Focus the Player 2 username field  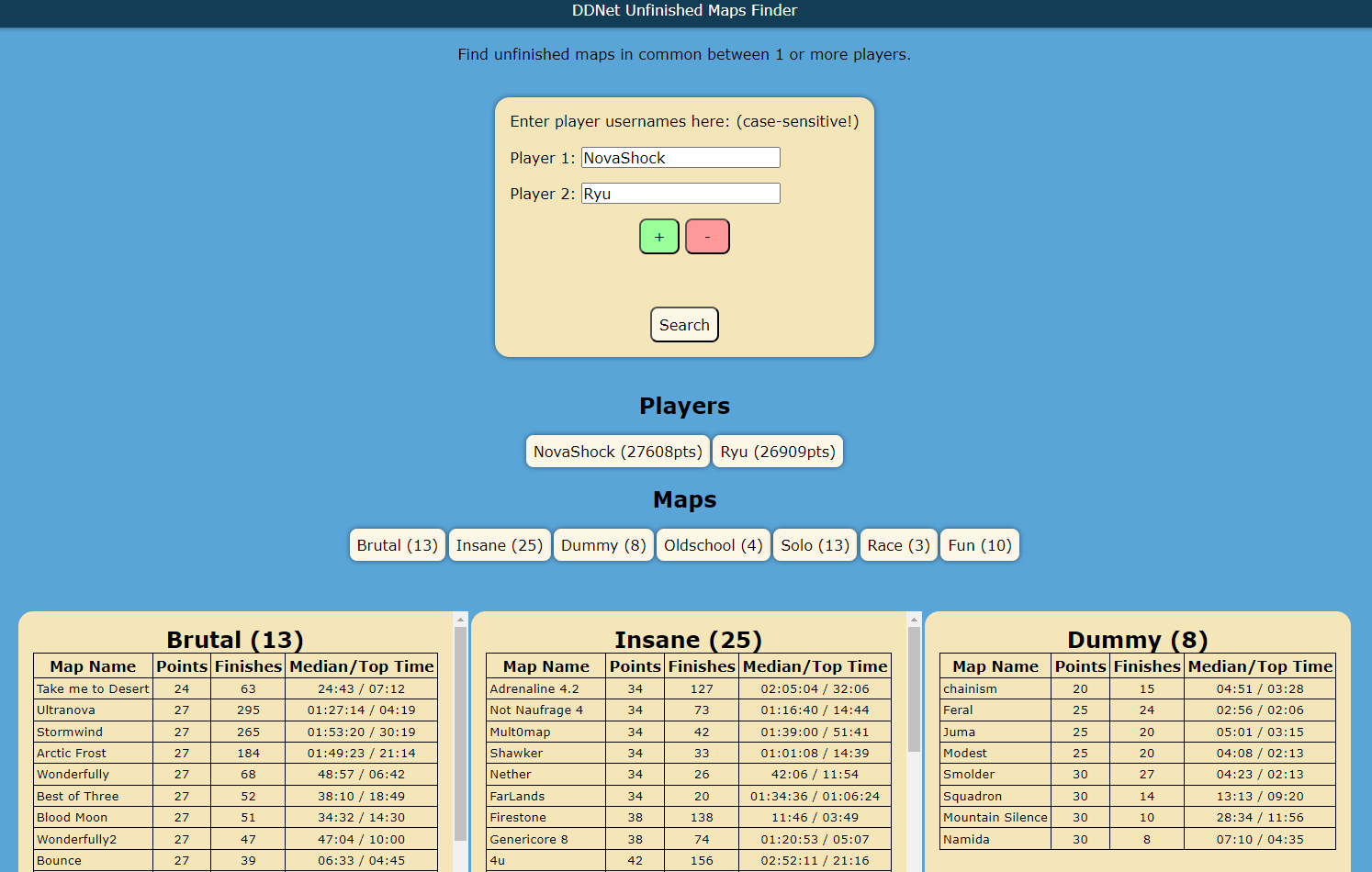tap(680, 194)
